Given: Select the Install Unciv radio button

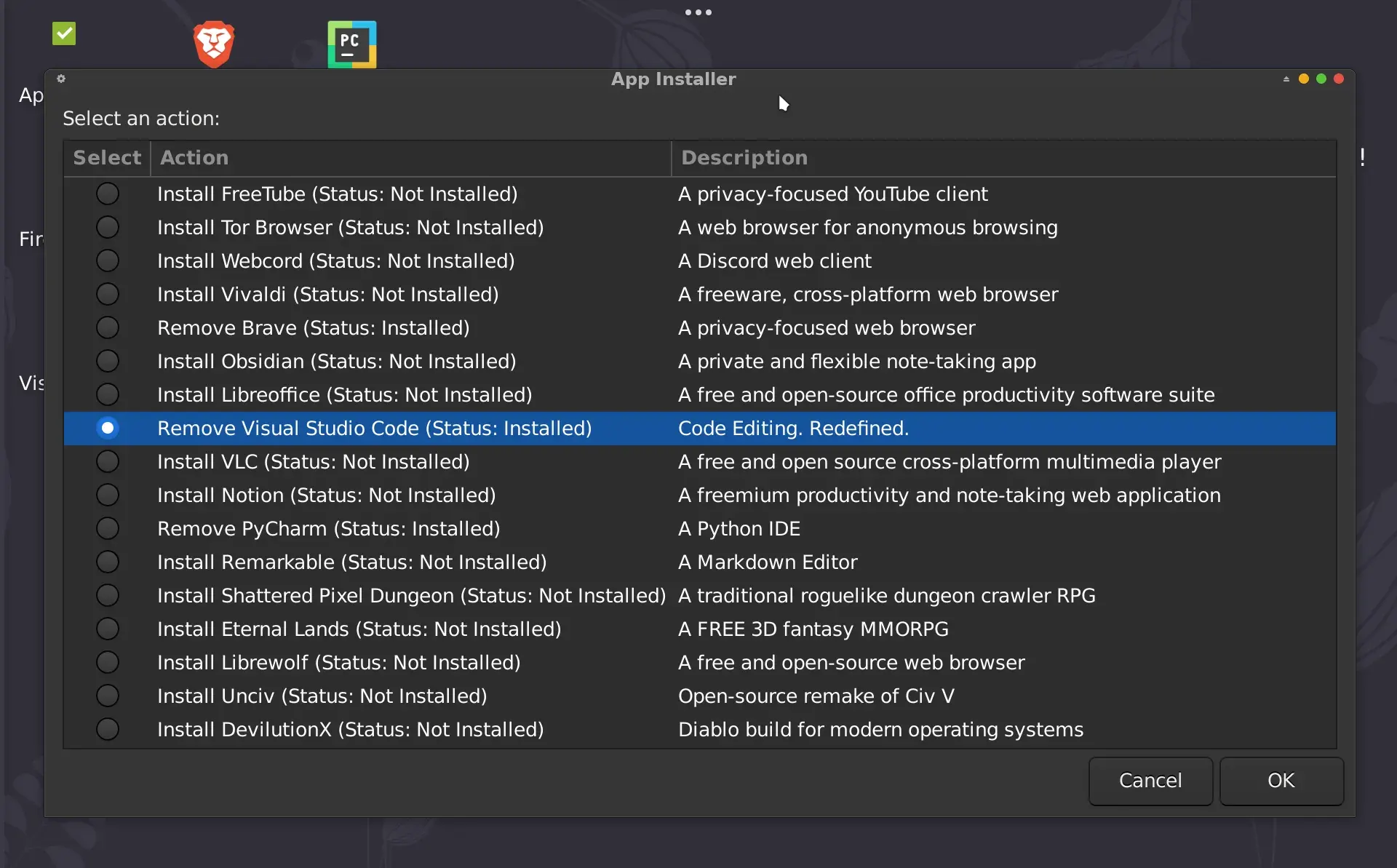Looking at the screenshot, I should 108,696.
